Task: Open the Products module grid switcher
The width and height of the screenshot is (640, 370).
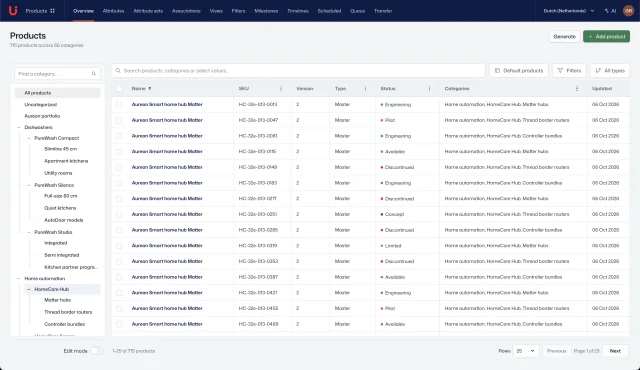Action: (x=52, y=11)
